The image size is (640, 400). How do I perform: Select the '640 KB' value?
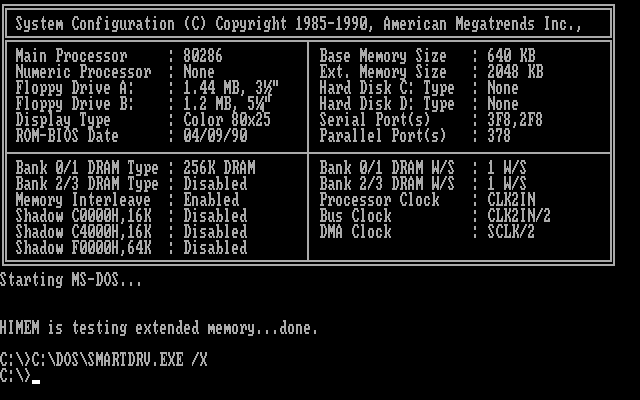coord(511,56)
